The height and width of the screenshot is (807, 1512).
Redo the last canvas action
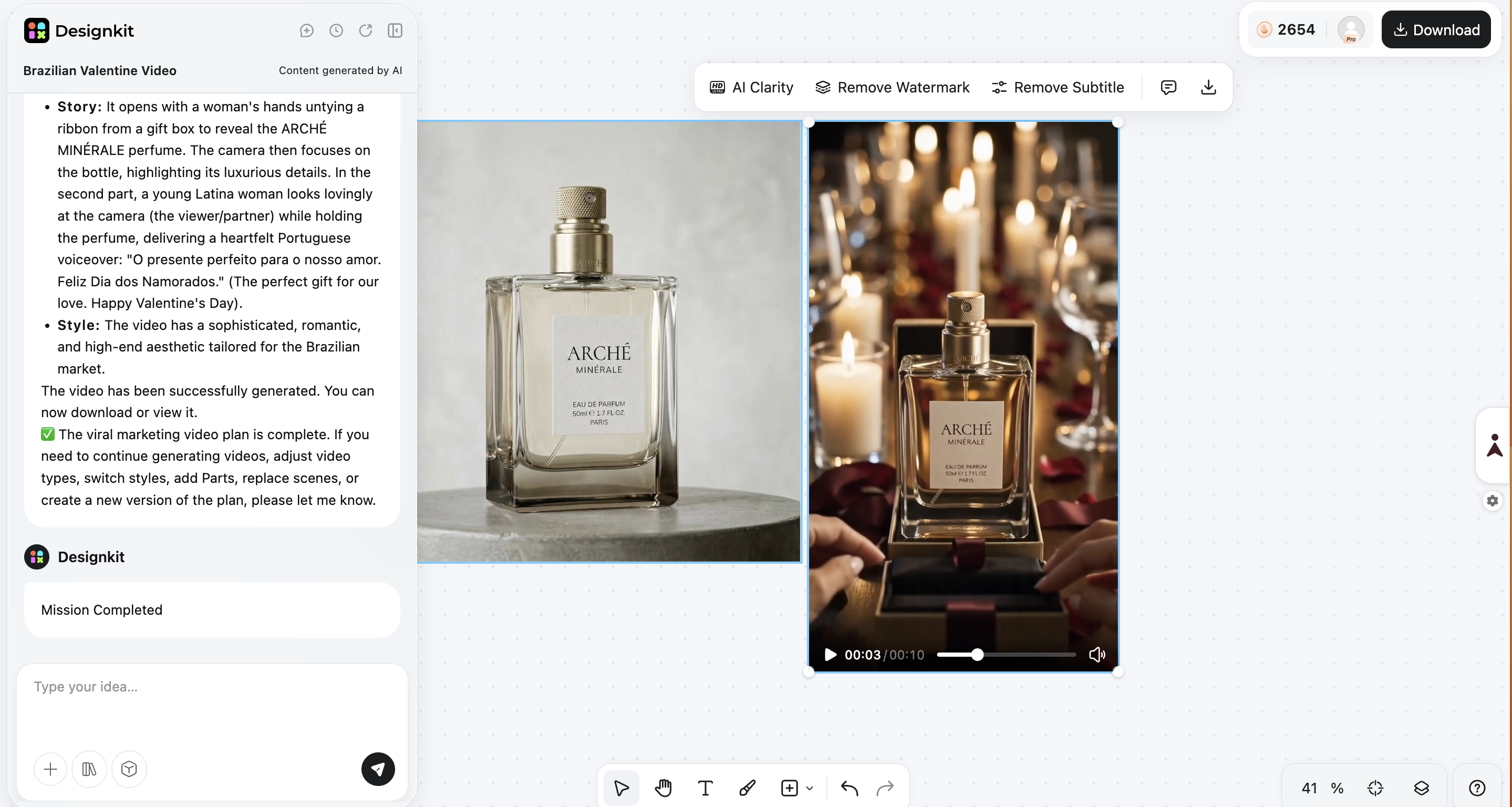tap(885, 788)
